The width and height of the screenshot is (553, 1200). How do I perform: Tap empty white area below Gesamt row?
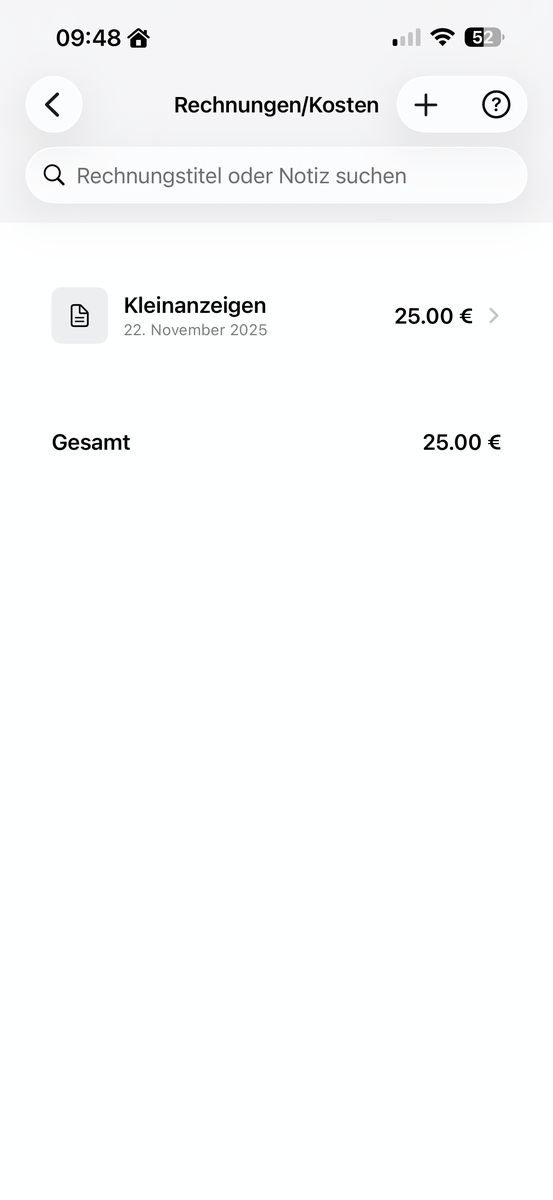coord(276,800)
